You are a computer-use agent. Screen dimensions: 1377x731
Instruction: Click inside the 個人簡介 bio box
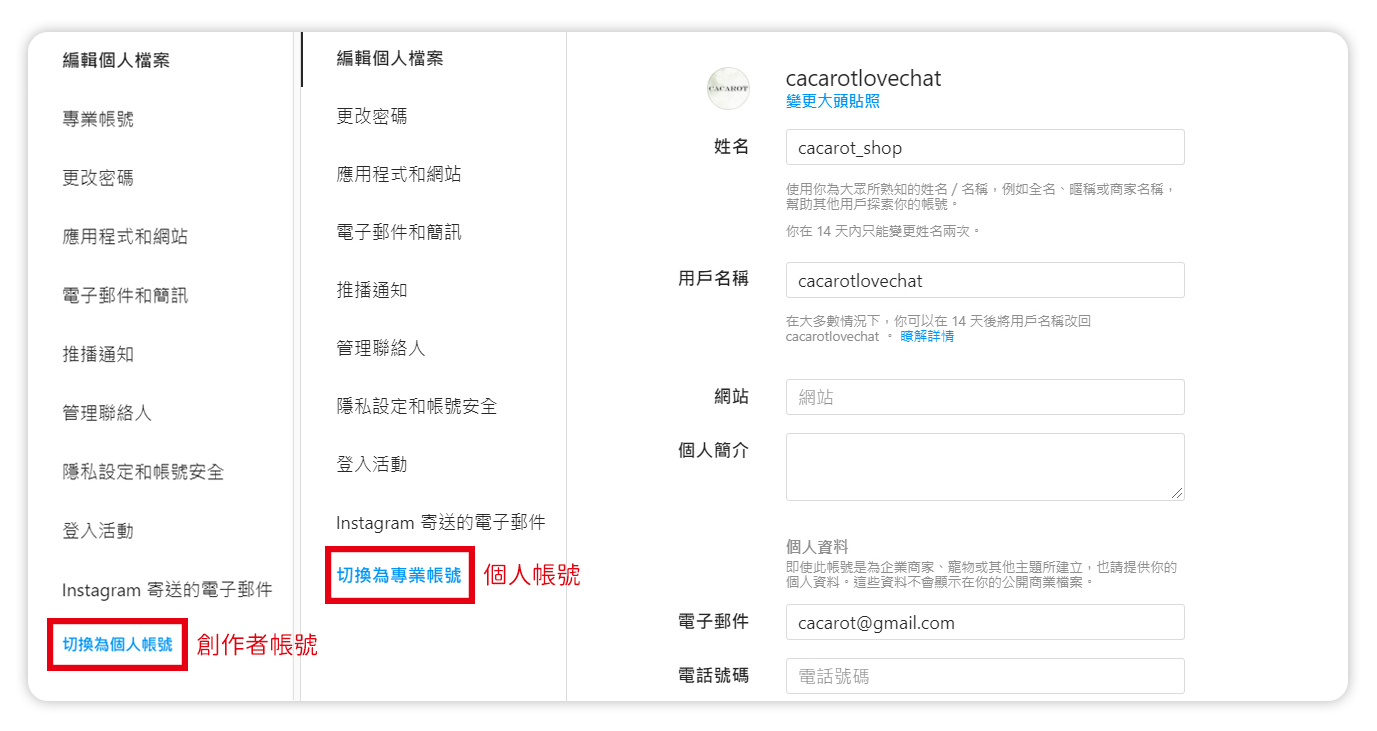pos(985,465)
